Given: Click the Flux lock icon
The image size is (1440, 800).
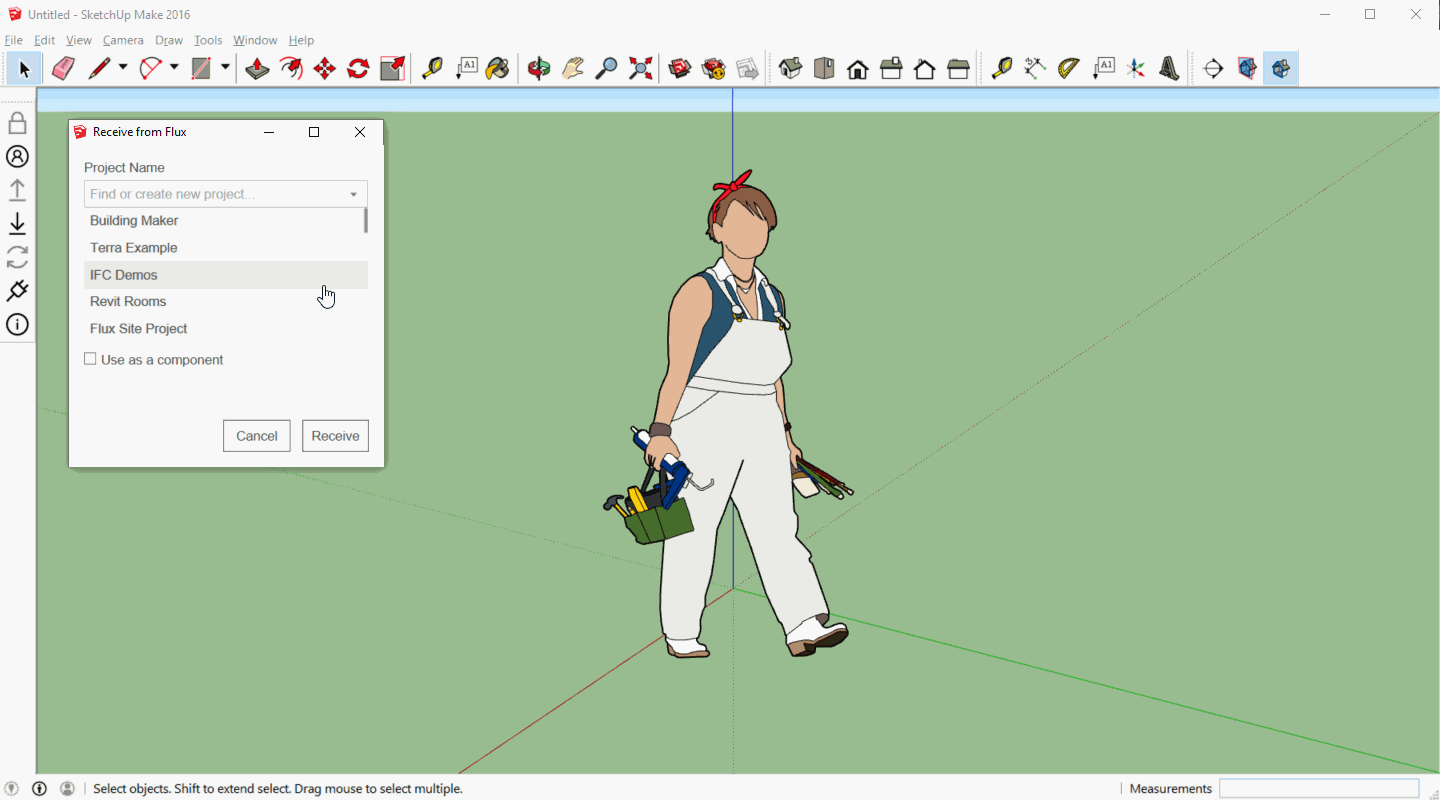Looking at the screenshot, I should (17, 123).
